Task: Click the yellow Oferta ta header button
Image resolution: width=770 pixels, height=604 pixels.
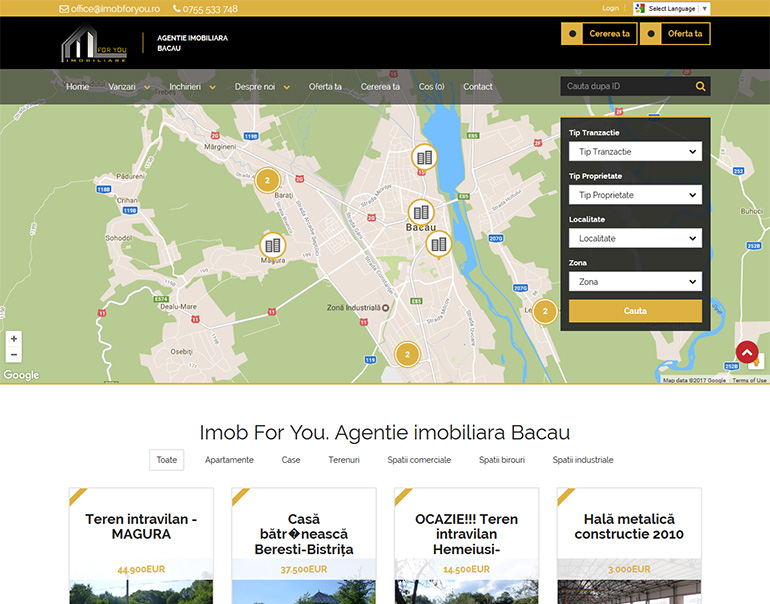Action: point(675,34)
